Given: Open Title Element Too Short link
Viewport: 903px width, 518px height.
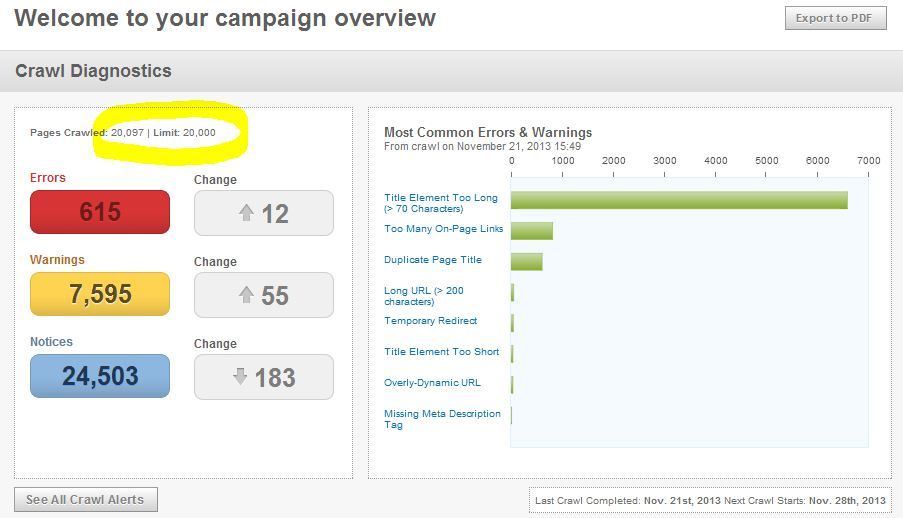Looking at the screenshot, I should click(441, 352).
